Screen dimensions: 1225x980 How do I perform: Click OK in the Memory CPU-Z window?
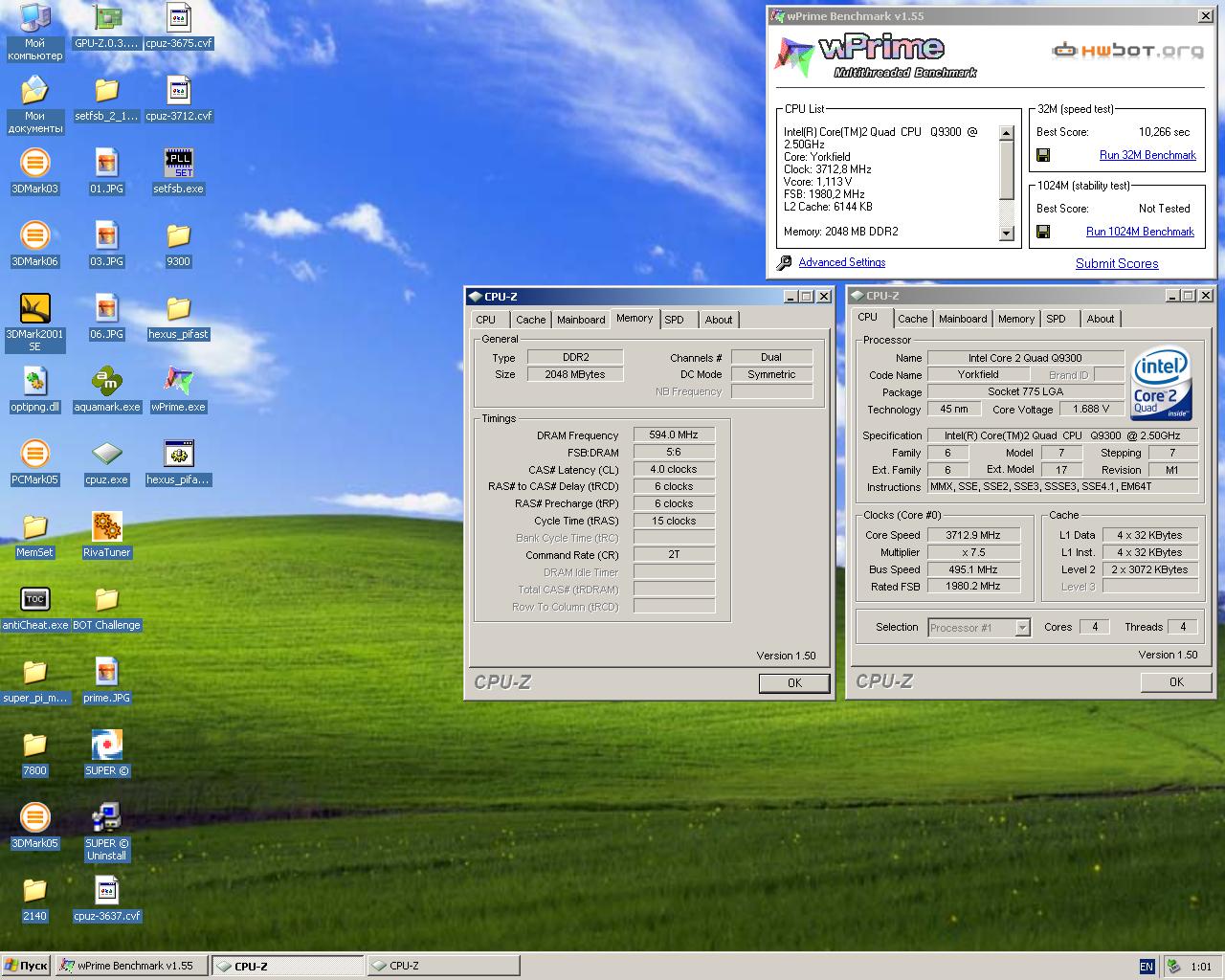(794, 682)
